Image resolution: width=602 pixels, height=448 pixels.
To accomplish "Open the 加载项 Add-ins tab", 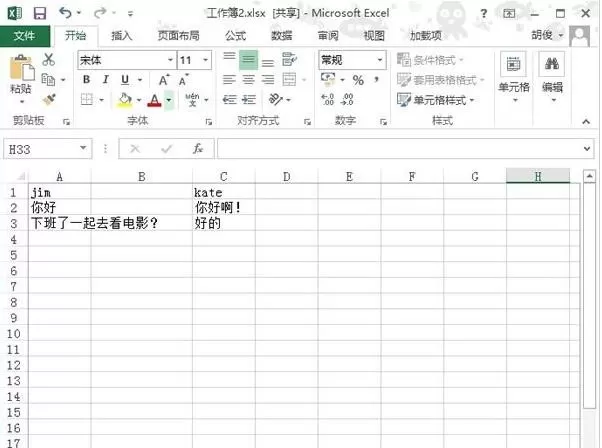I will pyautogui.click(x=426, y=36).
